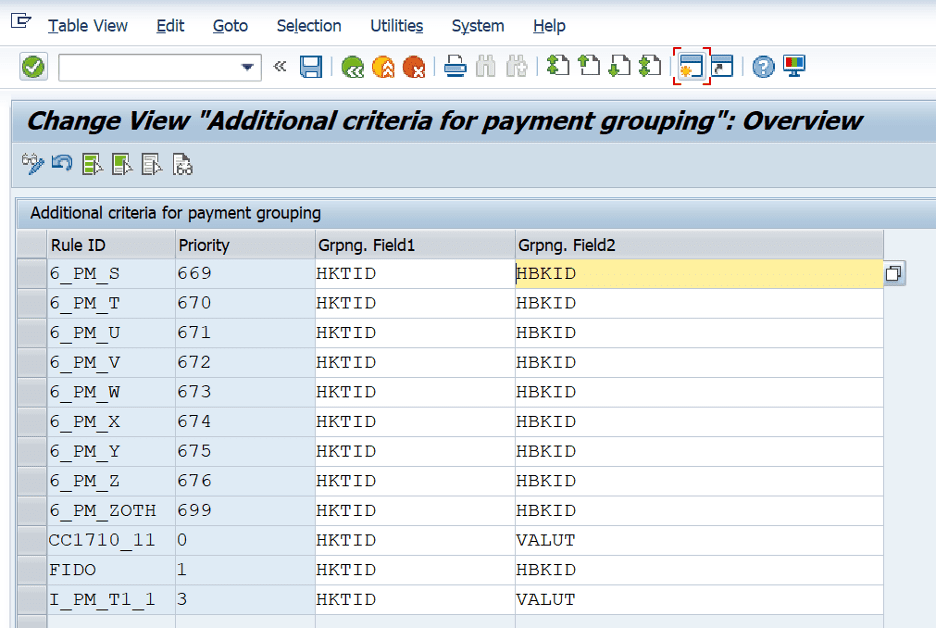Save using the floppy disk icon
The image size is (936, 628).
pos(311,66)
